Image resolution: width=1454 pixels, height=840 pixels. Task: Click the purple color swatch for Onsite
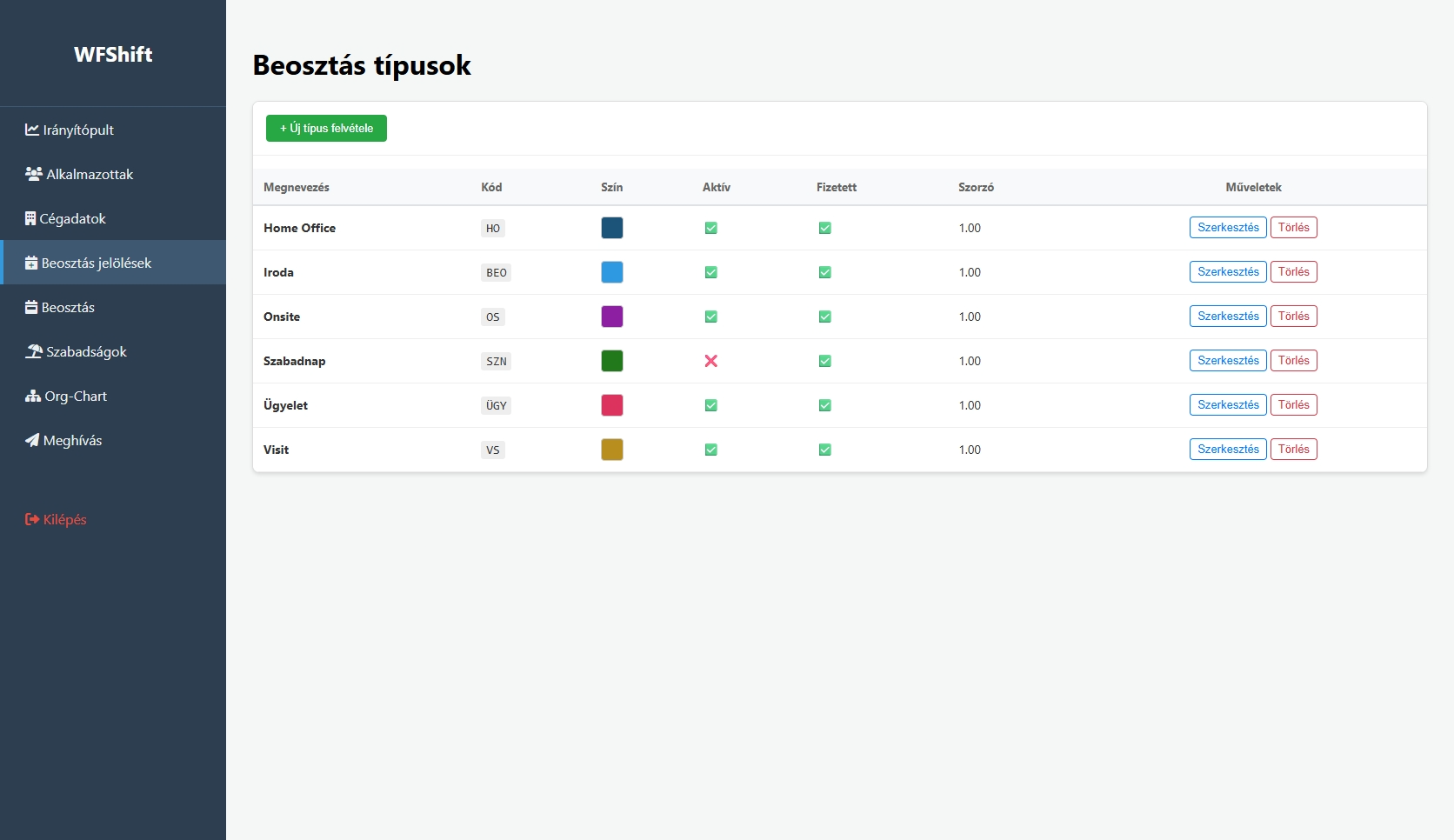coord(612,317)
